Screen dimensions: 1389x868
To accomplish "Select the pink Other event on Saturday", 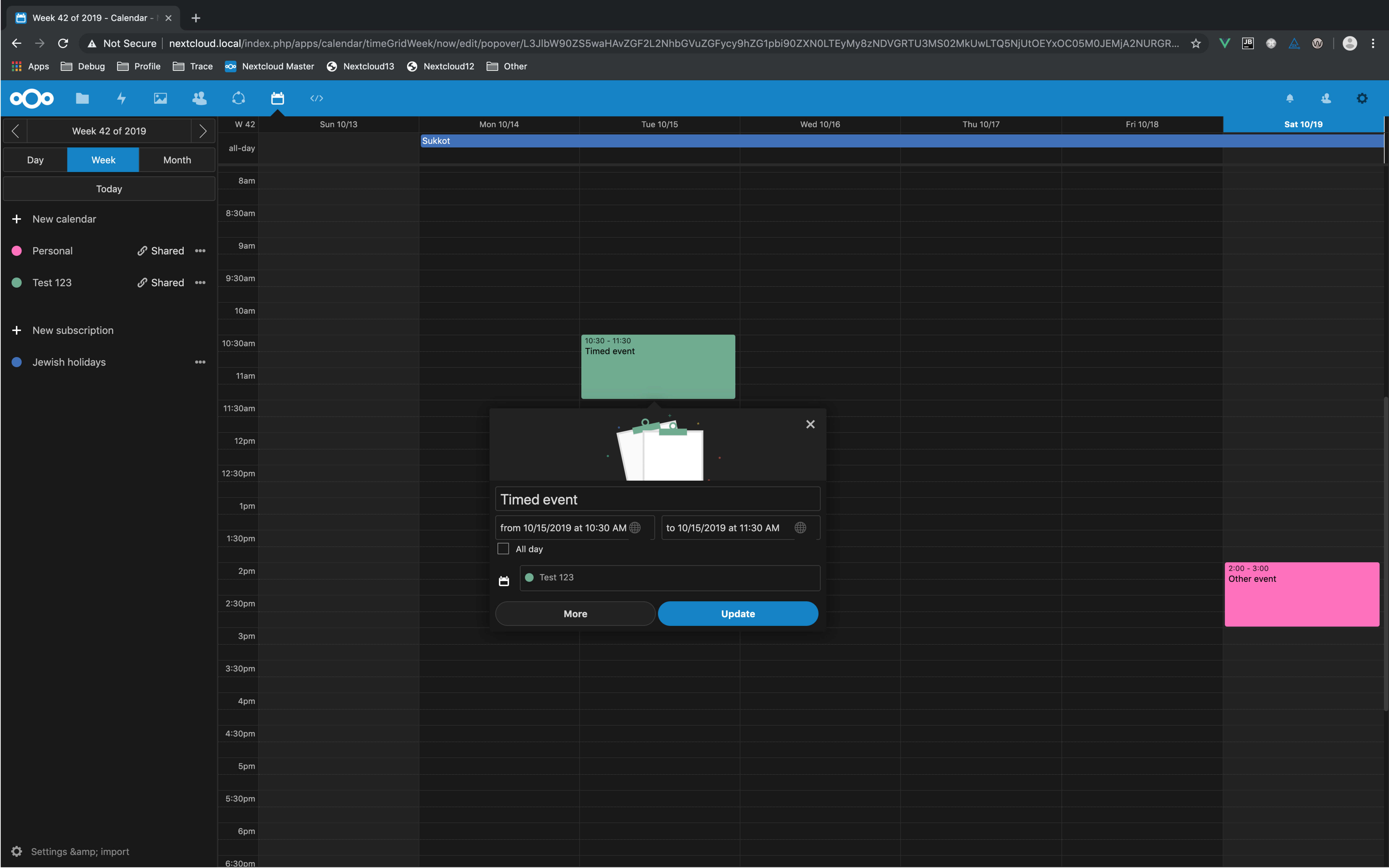I will pos(1302,594).
